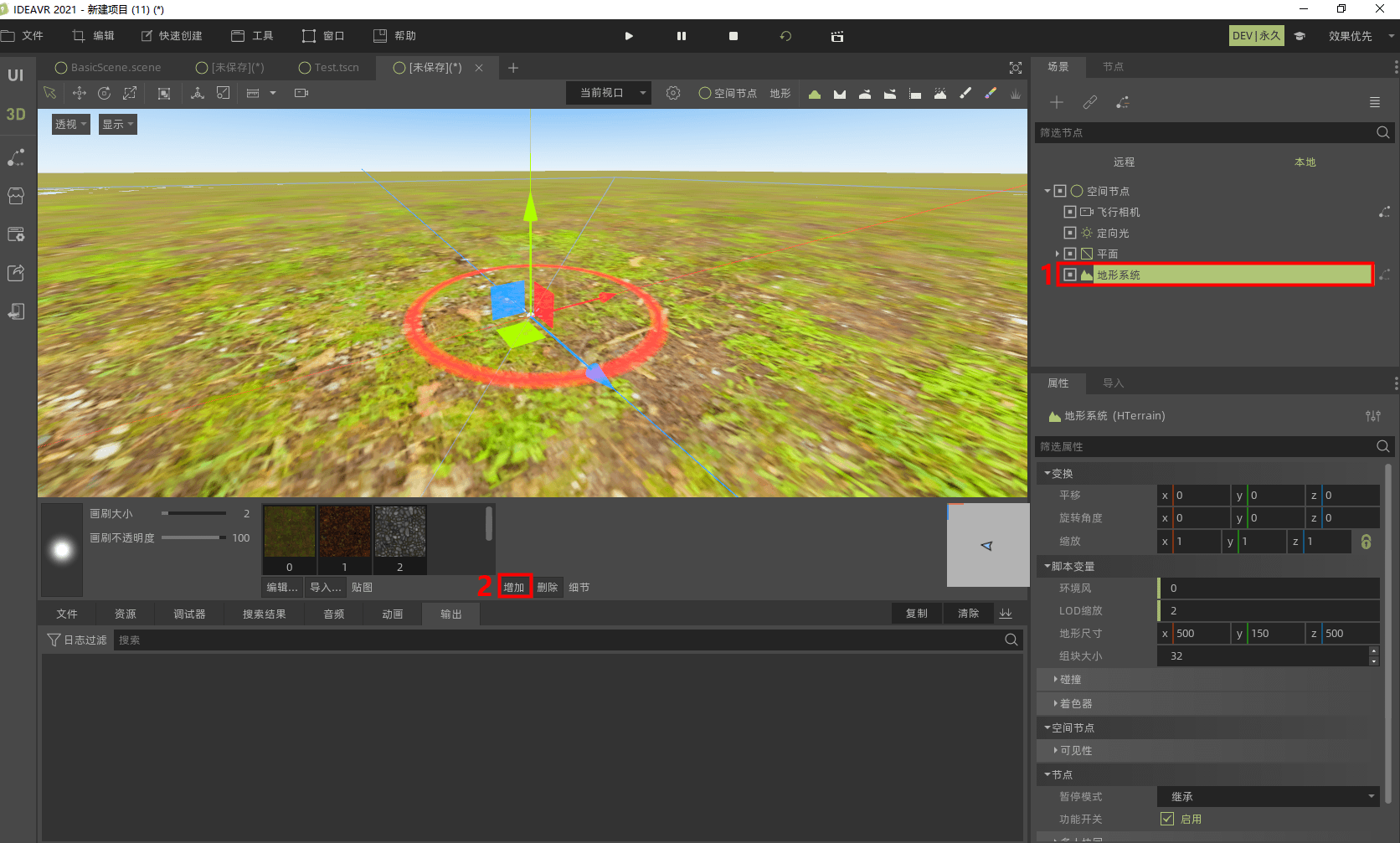Open the 暂停模式 继承 dropdown
1400x843 pixels.
(x=1269, y=796)
